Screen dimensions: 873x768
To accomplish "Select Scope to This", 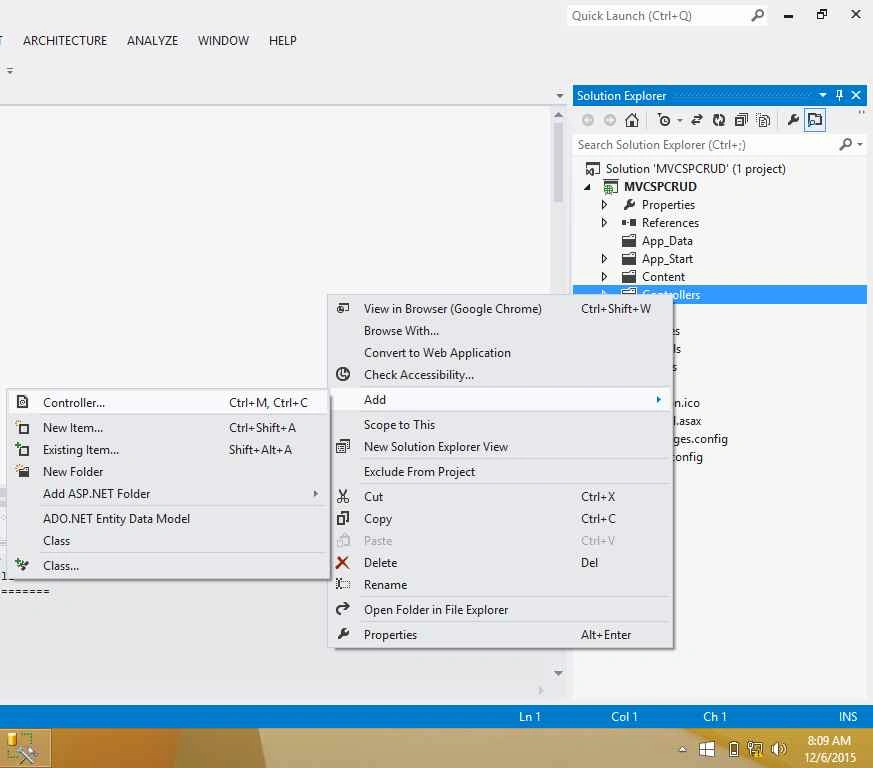I will (501, 424).
